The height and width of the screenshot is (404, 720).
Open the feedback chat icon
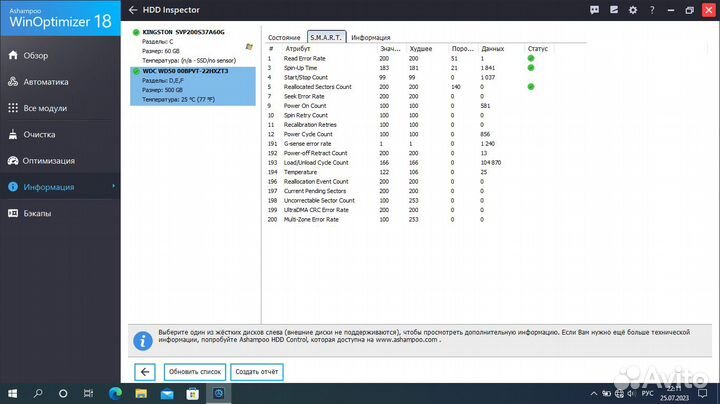pos(594,10)
